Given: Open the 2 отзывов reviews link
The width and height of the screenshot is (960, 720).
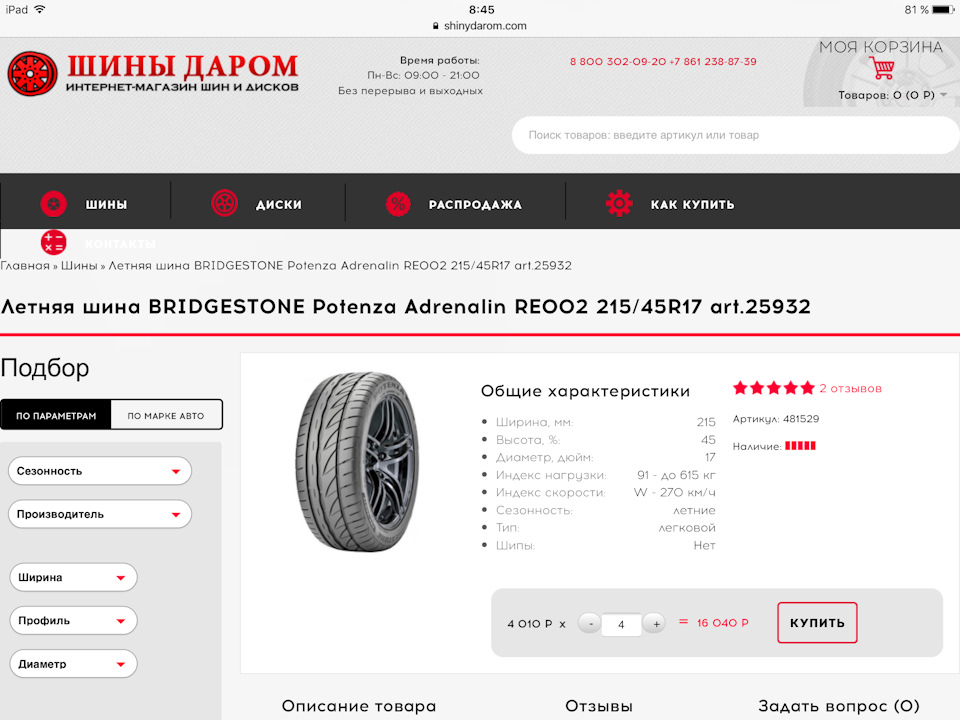Looking at the screenshot, I should pyautogui.click(x=850, y=388).
